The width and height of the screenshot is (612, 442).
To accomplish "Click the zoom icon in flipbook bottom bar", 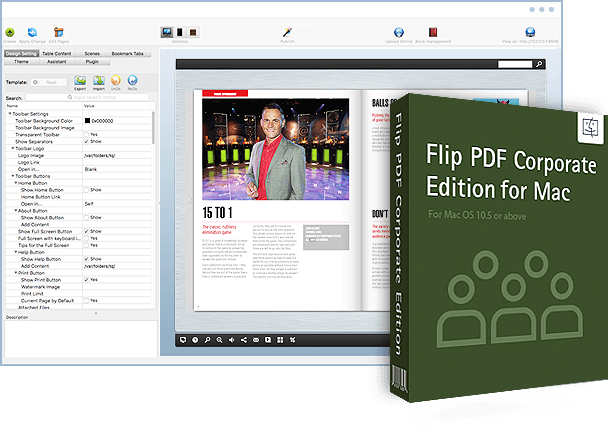I will [x=219, y=340].
